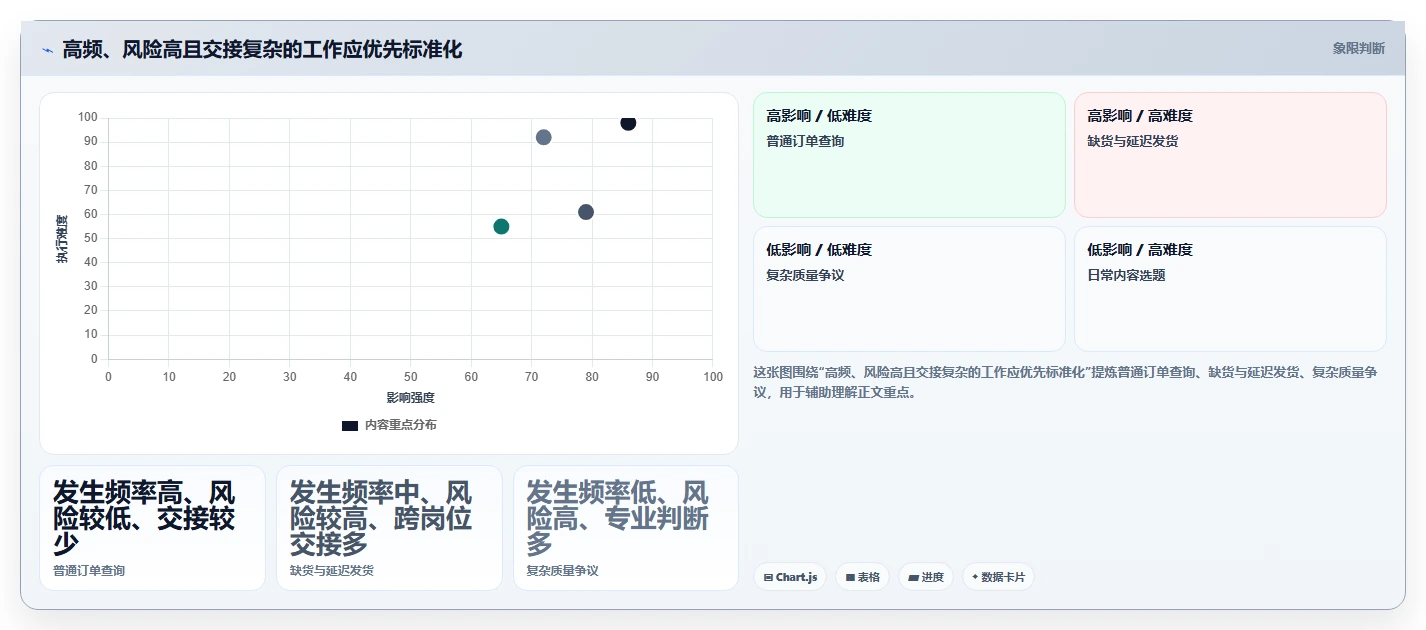Click the lightning icon beside the header title

click(47, 50)
